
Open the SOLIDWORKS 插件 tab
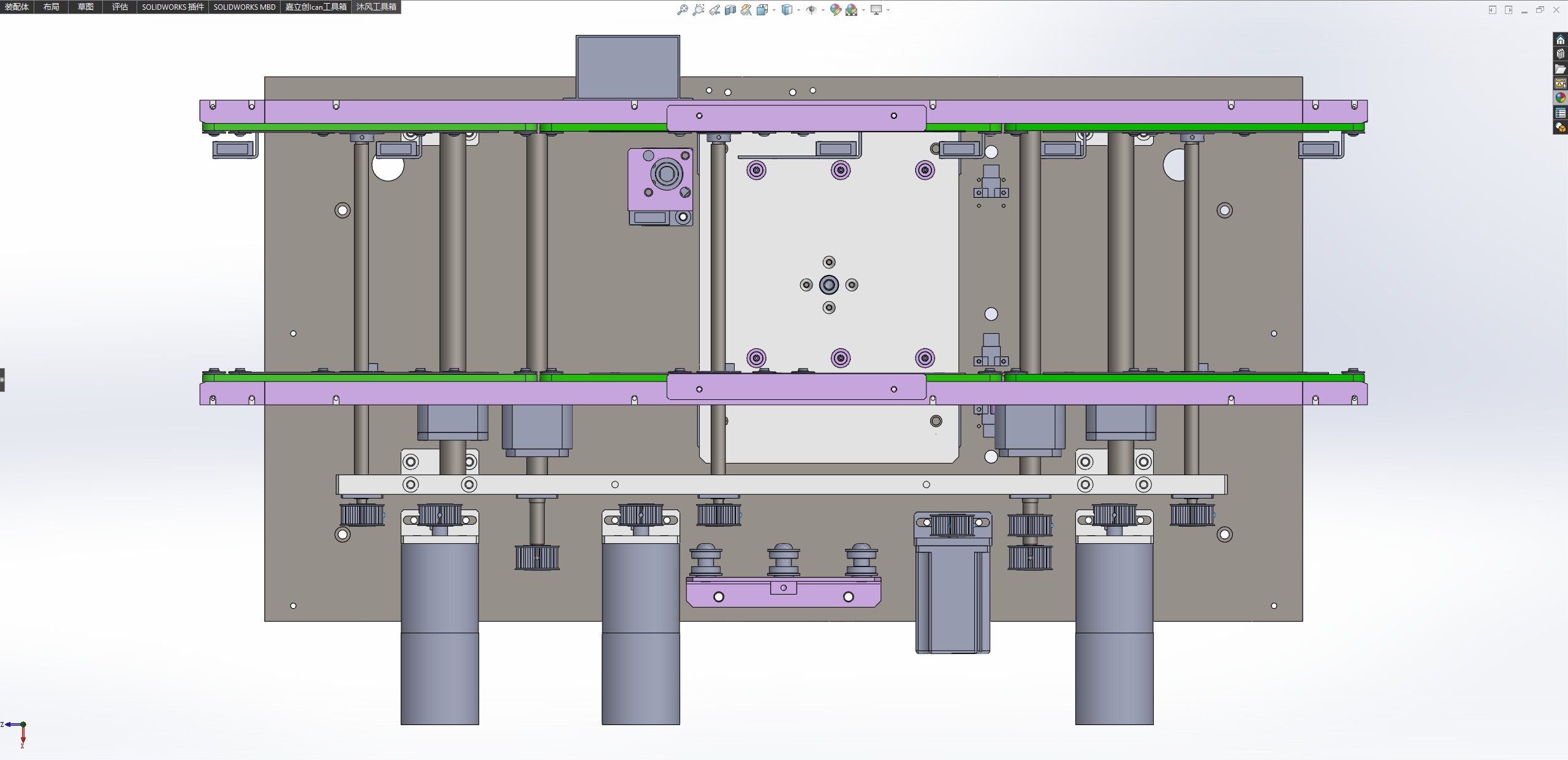[x=173, y=7]
